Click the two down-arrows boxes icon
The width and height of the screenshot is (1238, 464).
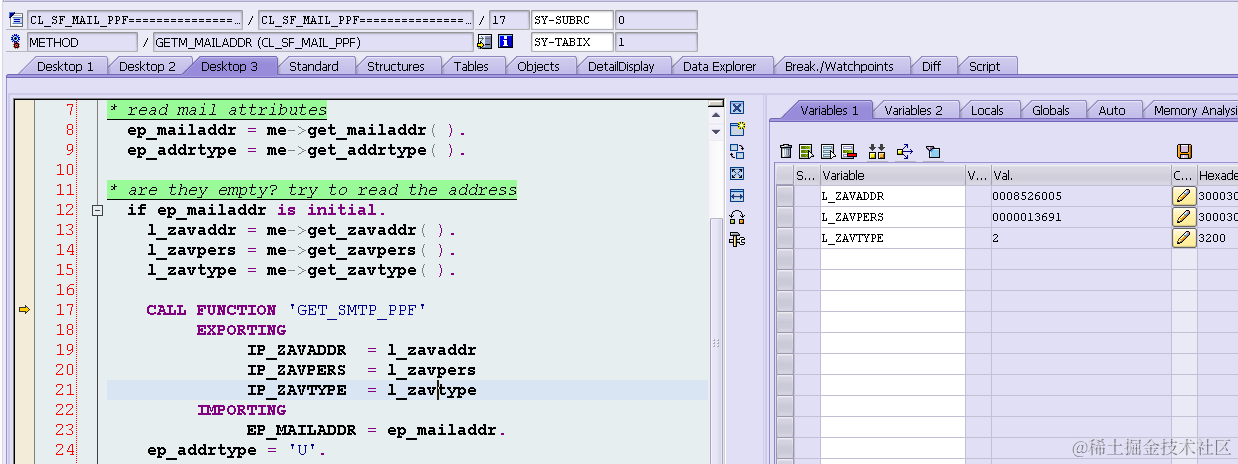point(877,151)
